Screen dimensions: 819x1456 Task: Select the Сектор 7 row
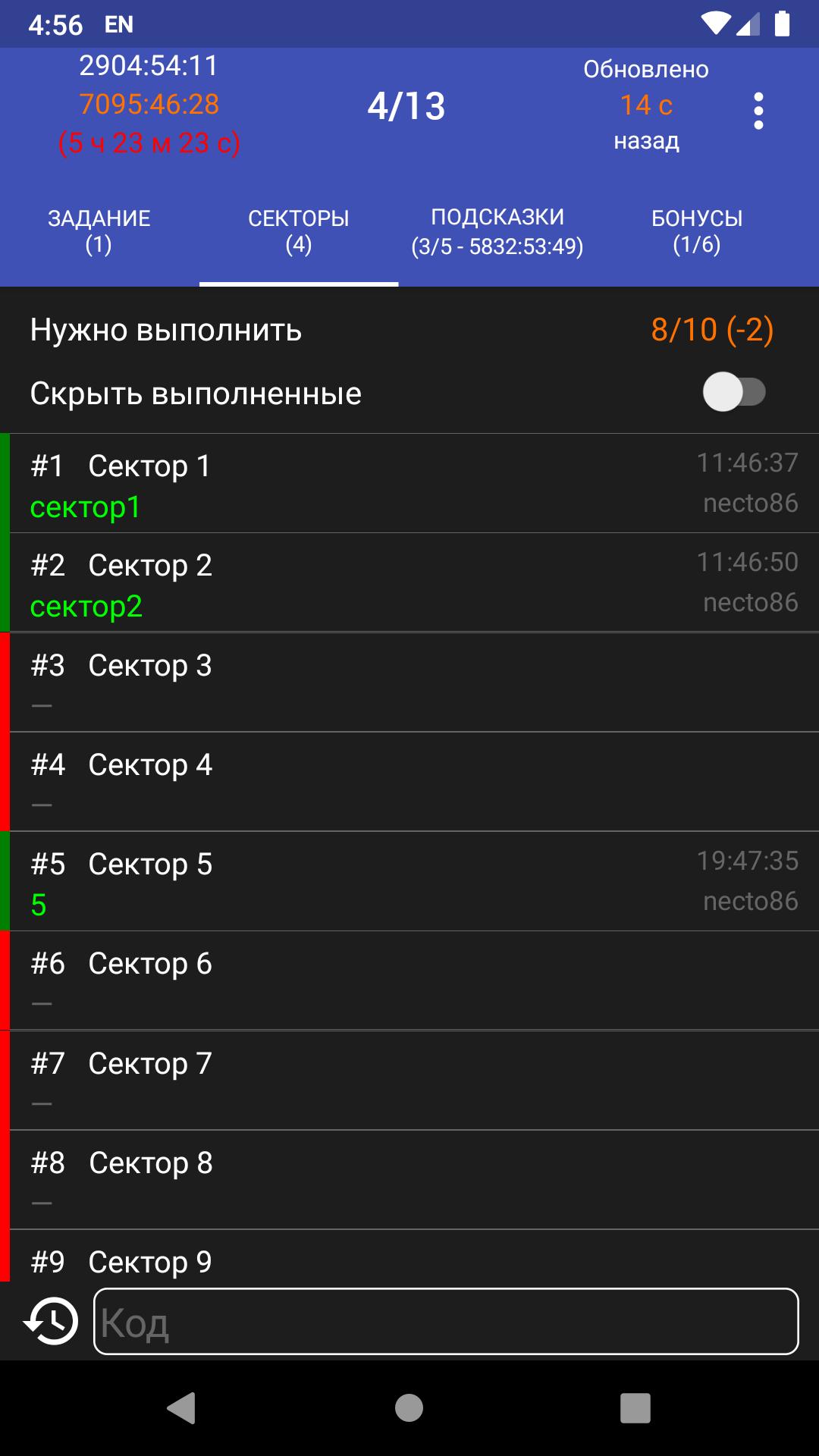click(x=409, y=1080)
